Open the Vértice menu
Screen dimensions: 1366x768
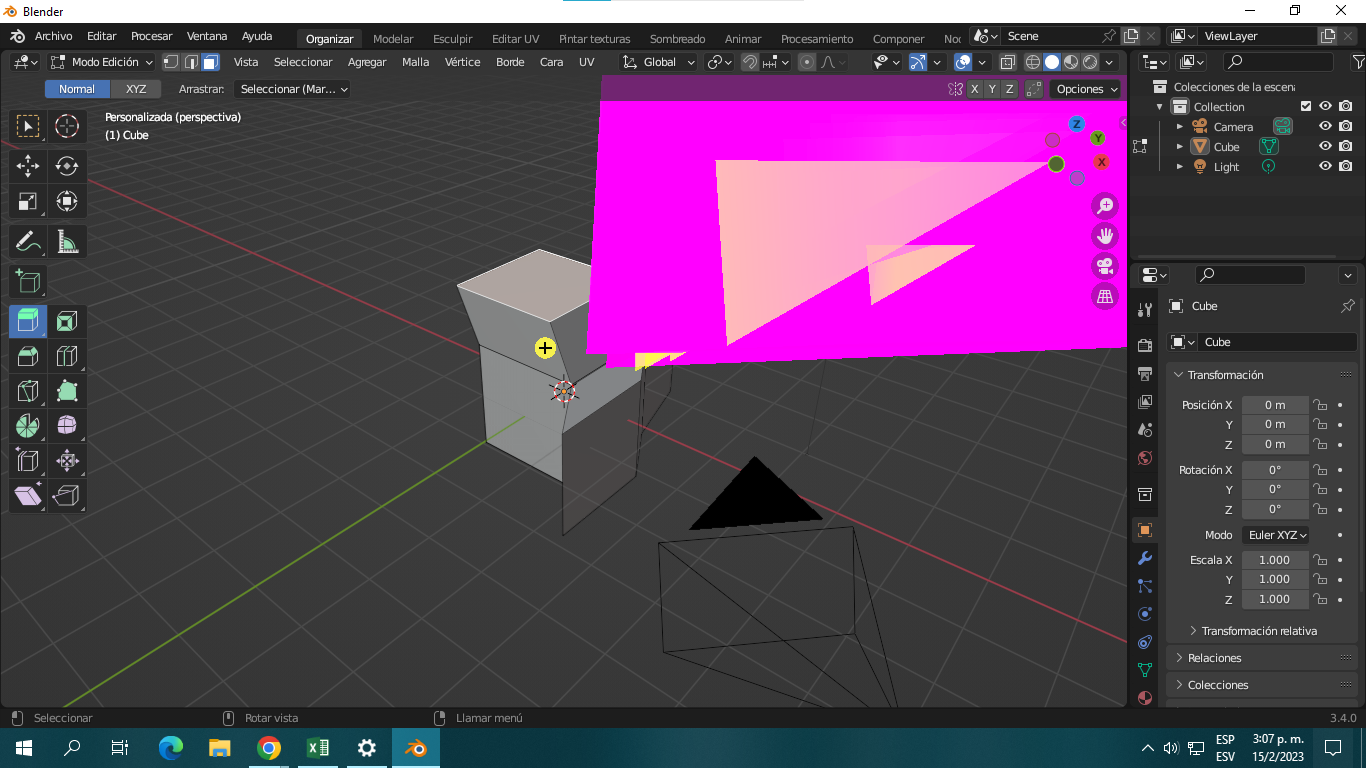[462, 62]
